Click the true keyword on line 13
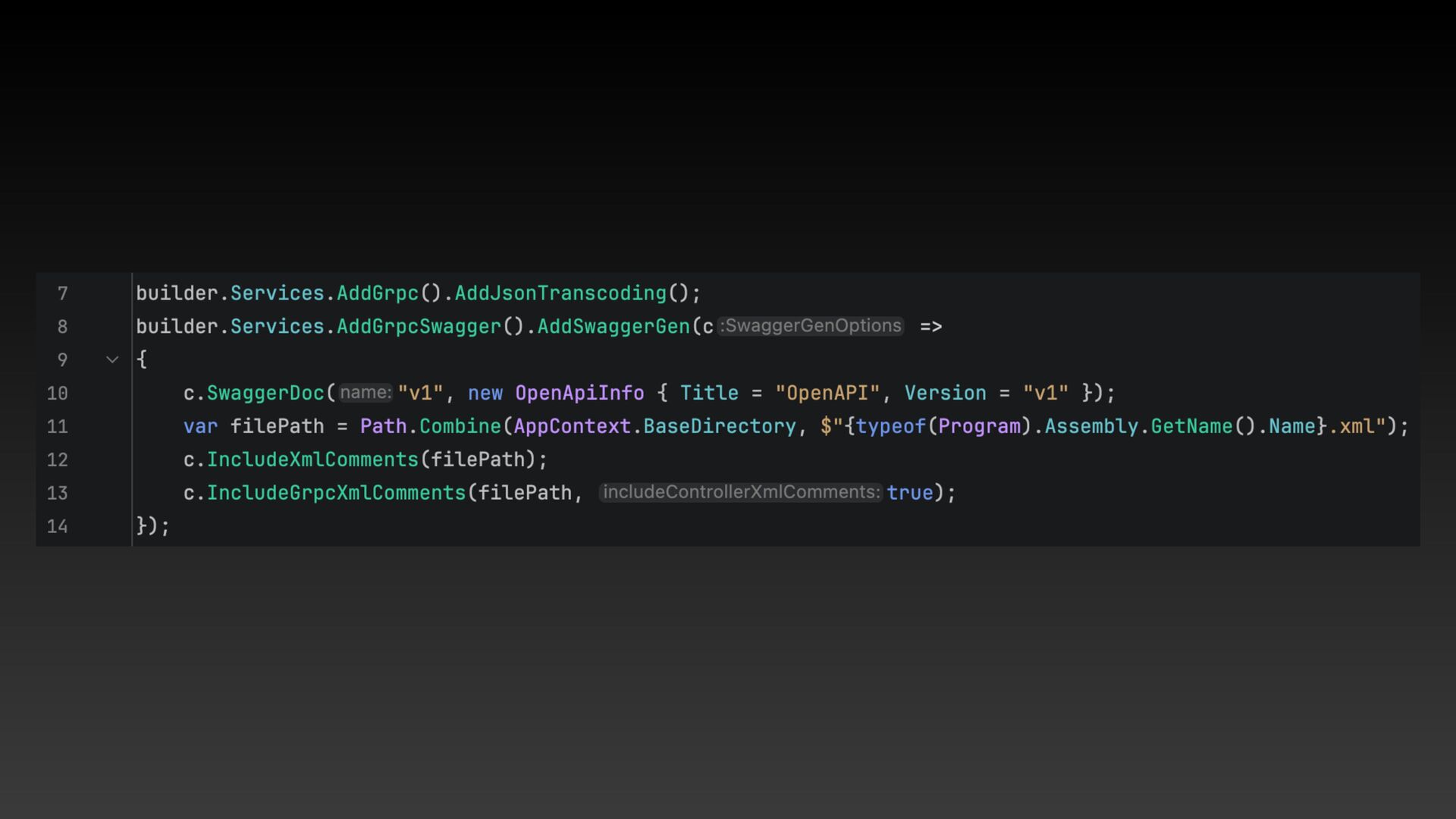 [x=909, y=494]
